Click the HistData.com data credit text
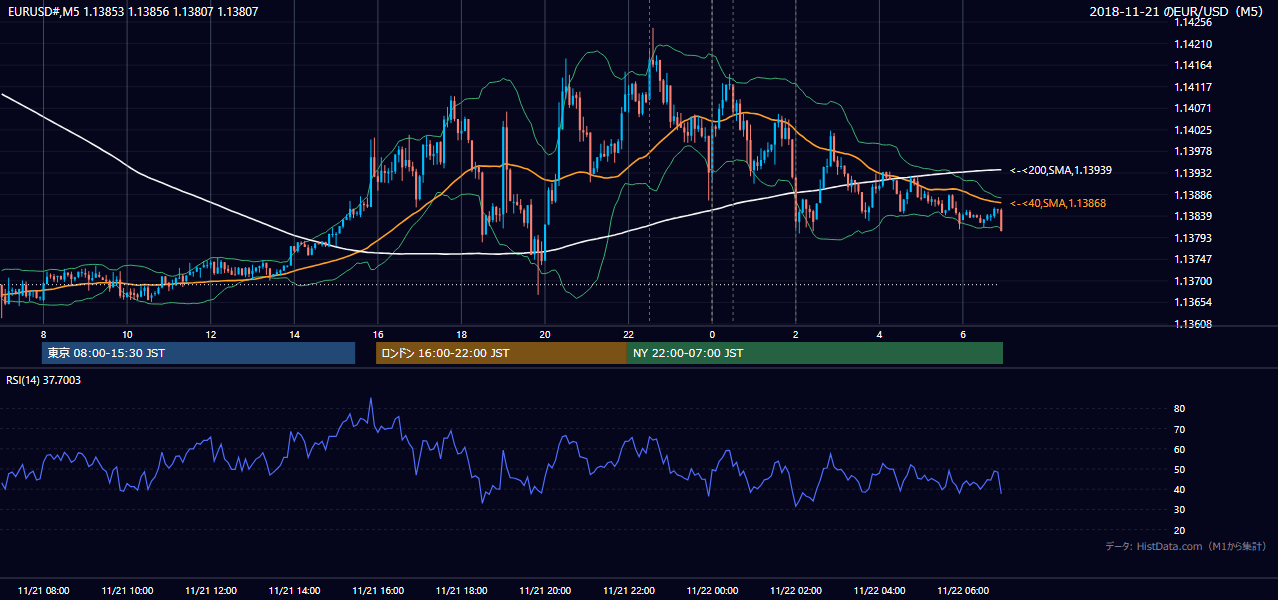This screenshot has height=600, width=1278. coord(1186,546)
